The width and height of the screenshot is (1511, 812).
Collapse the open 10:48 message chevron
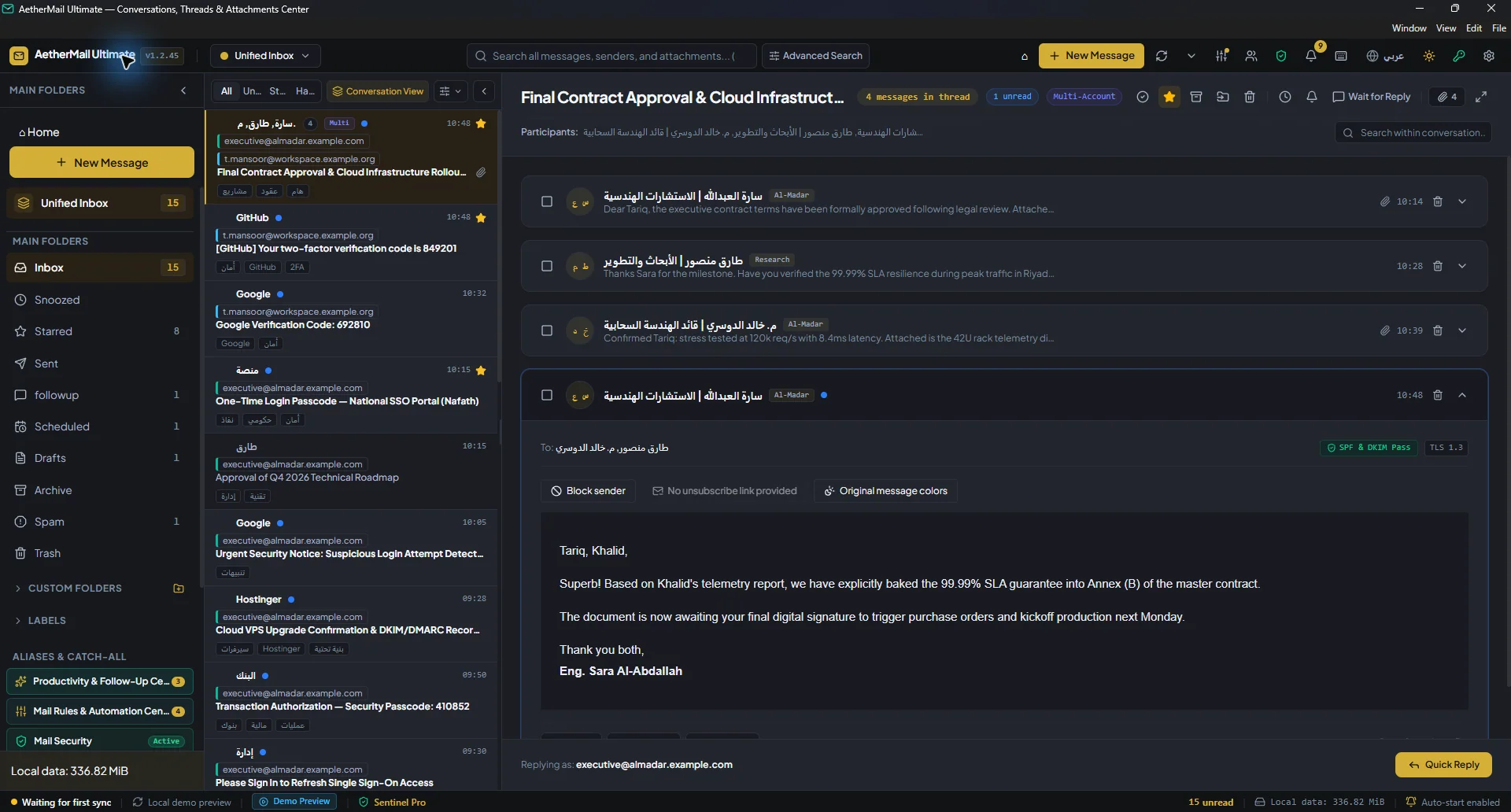coord(1462,395)
